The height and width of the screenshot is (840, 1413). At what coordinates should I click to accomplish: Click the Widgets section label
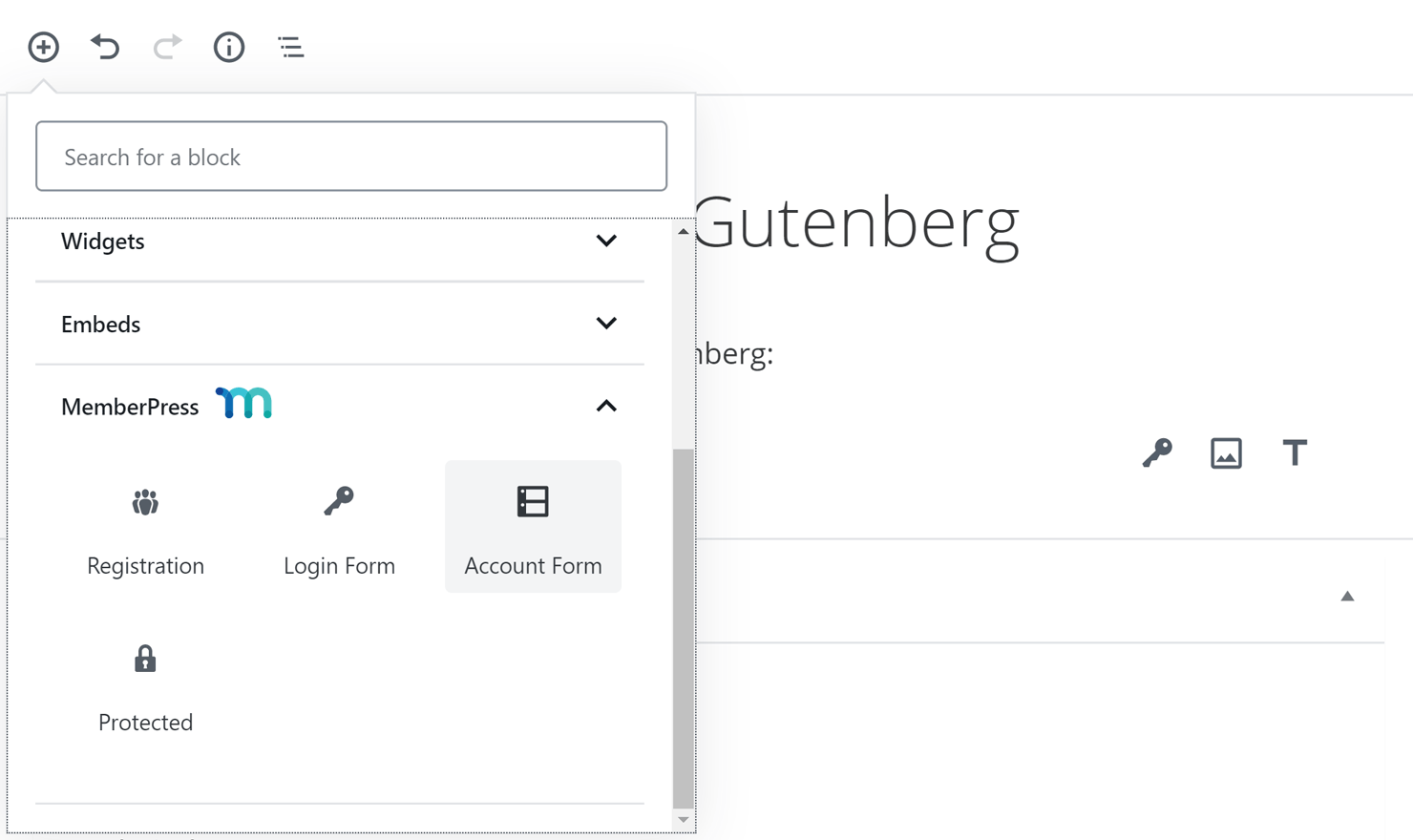pos(103,241)
